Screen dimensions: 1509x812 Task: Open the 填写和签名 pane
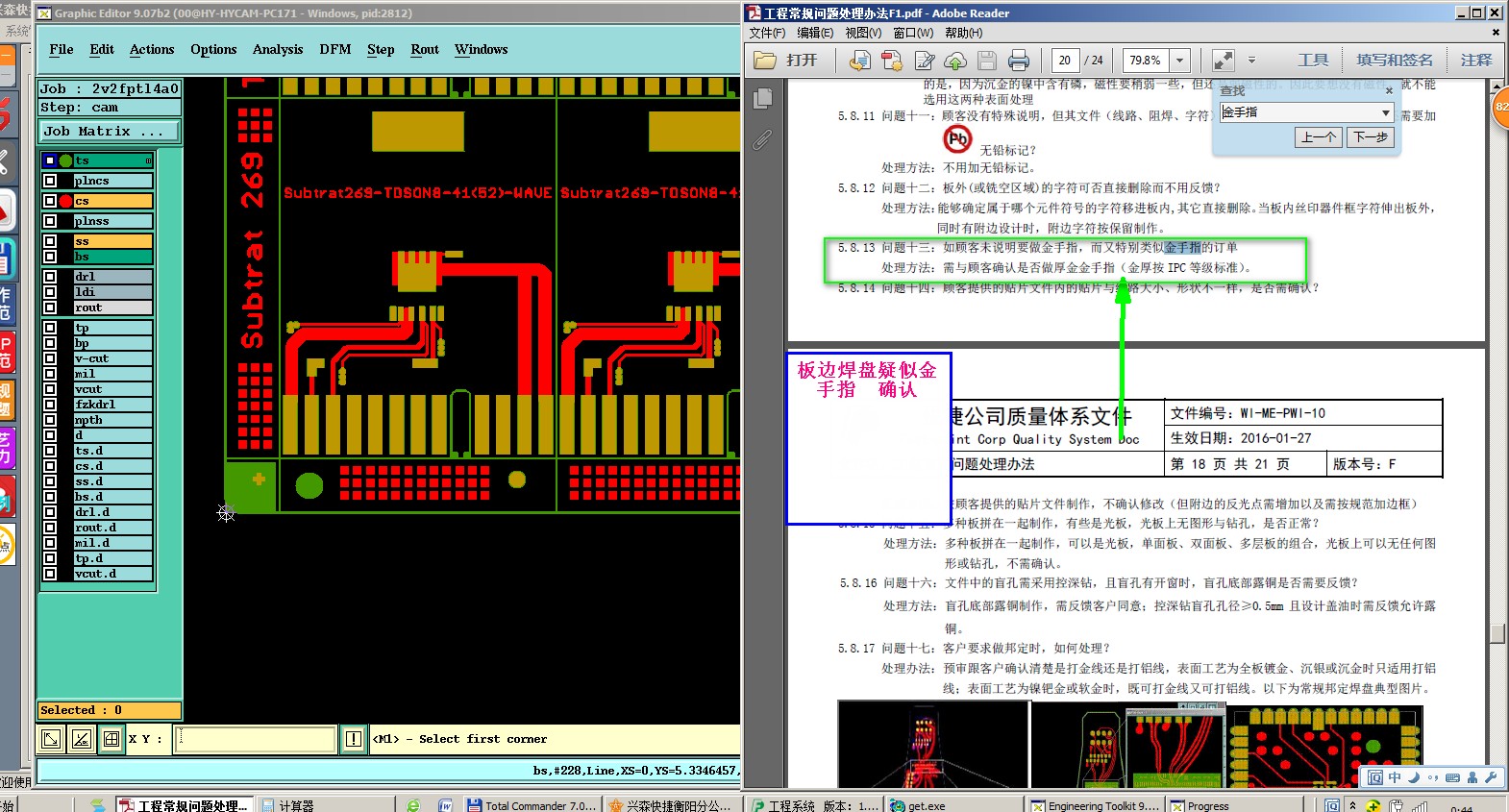(1395, 61)
